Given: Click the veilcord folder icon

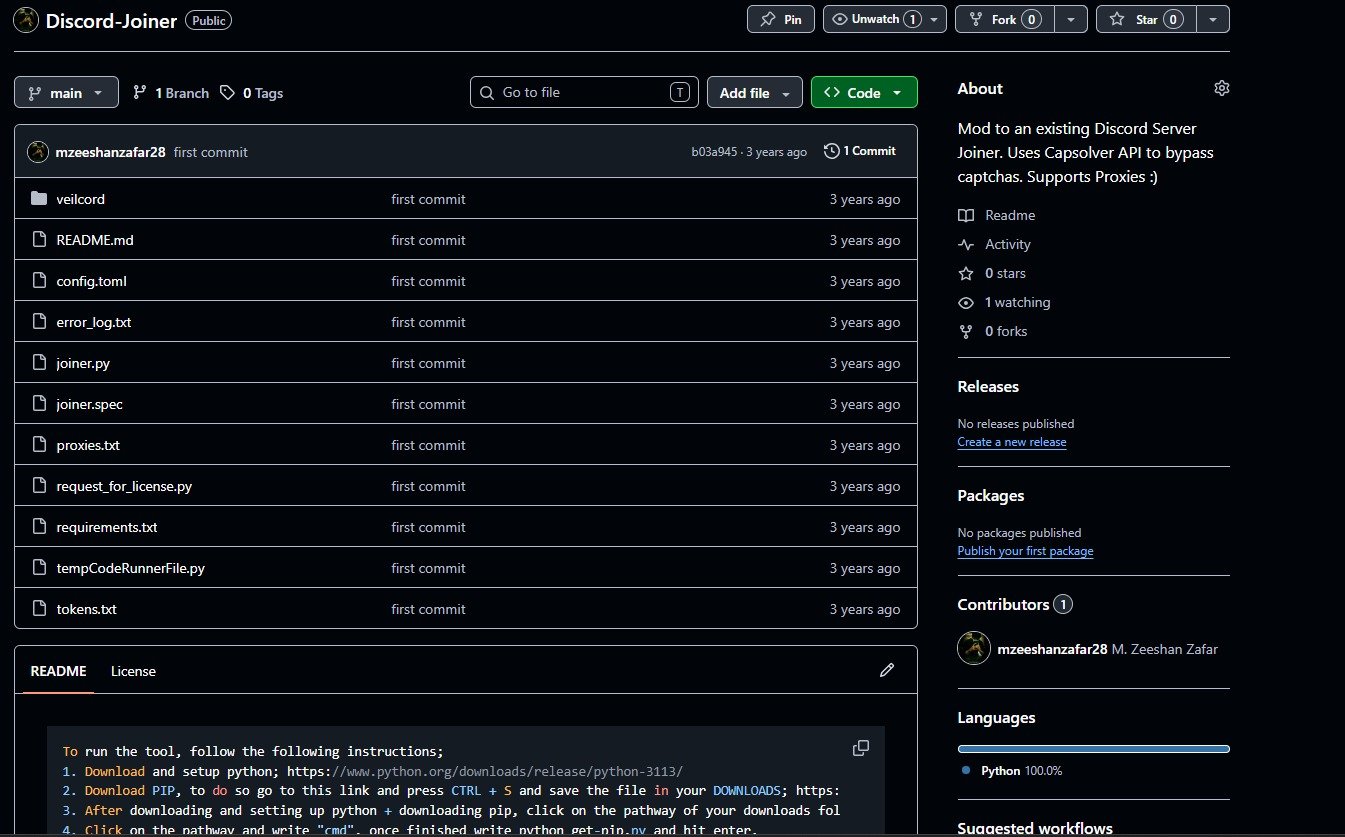Looking at the screenshot, I should (39, 199).
